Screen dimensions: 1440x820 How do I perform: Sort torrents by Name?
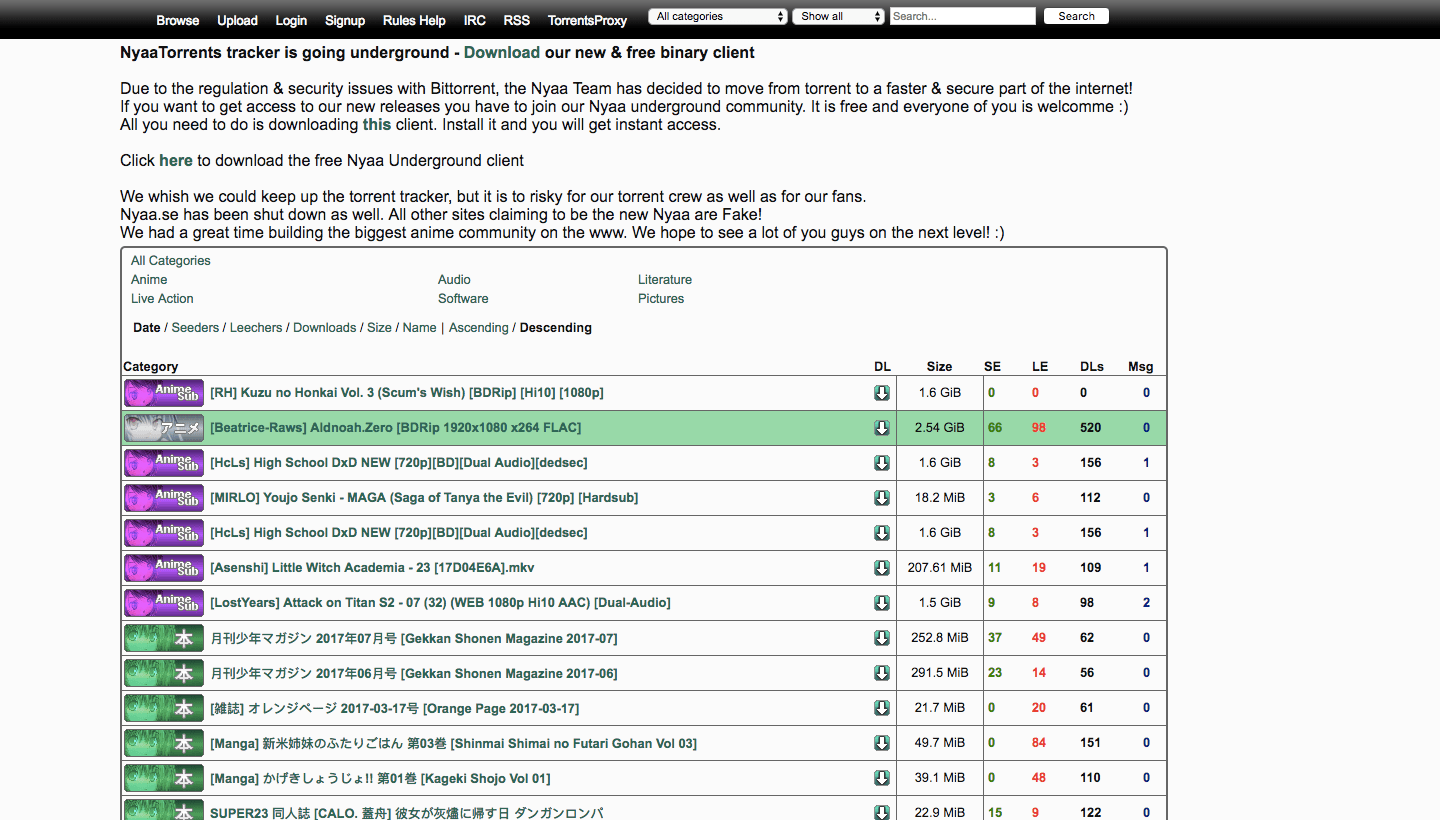tap(420, 327)
